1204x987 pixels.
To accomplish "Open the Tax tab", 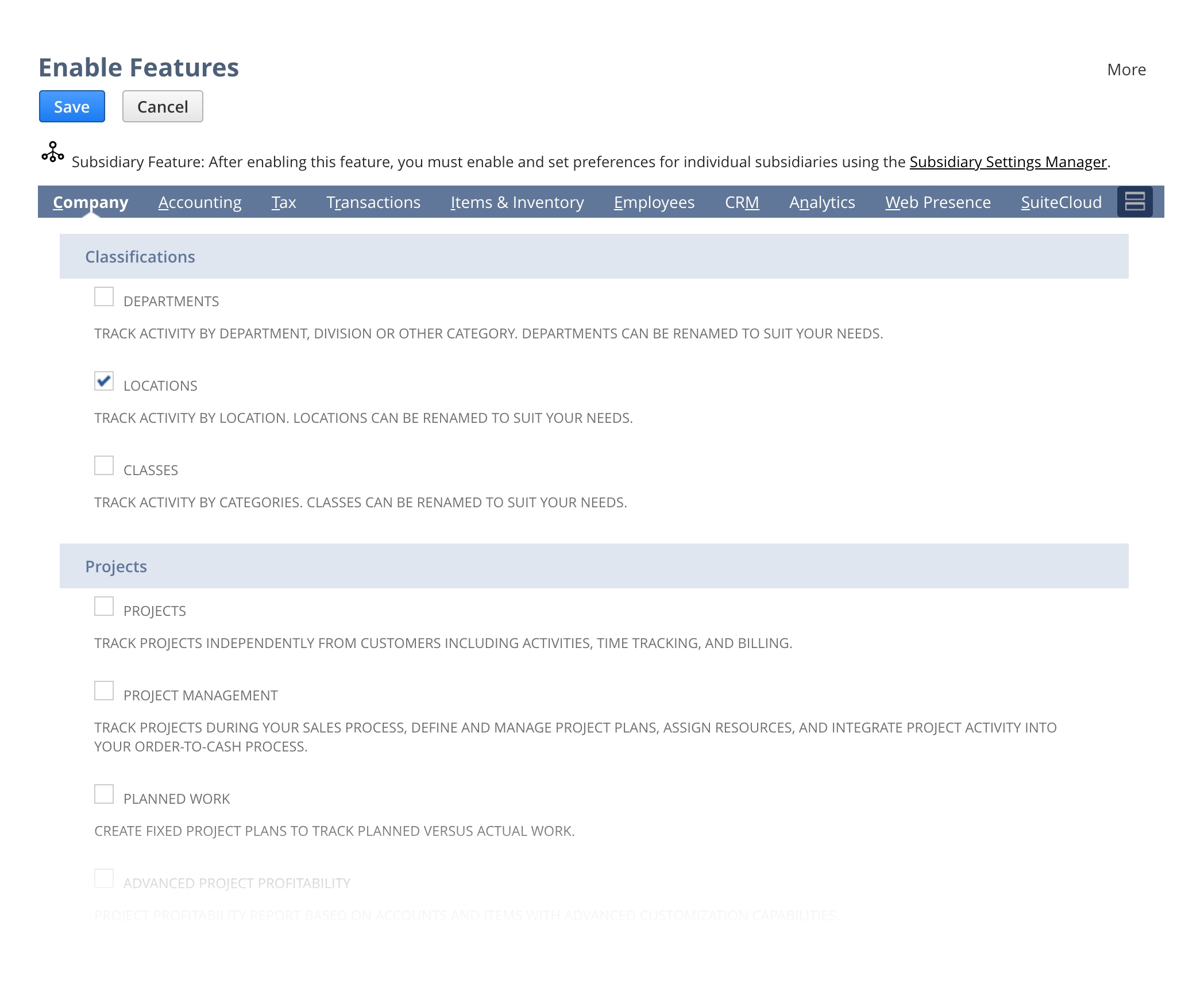I will point(283,202).
